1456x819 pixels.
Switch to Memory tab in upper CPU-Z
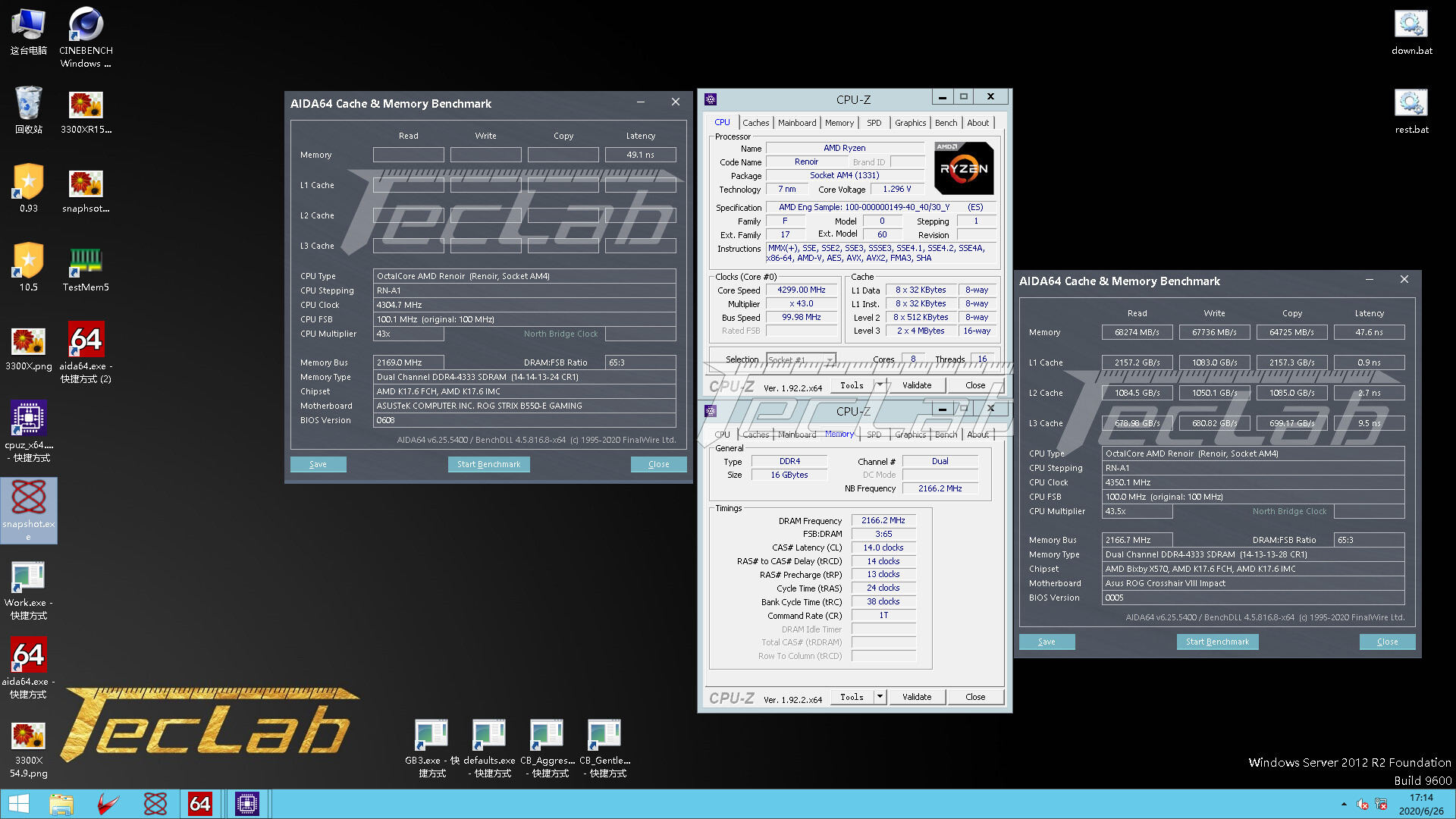tap(839, 123)
